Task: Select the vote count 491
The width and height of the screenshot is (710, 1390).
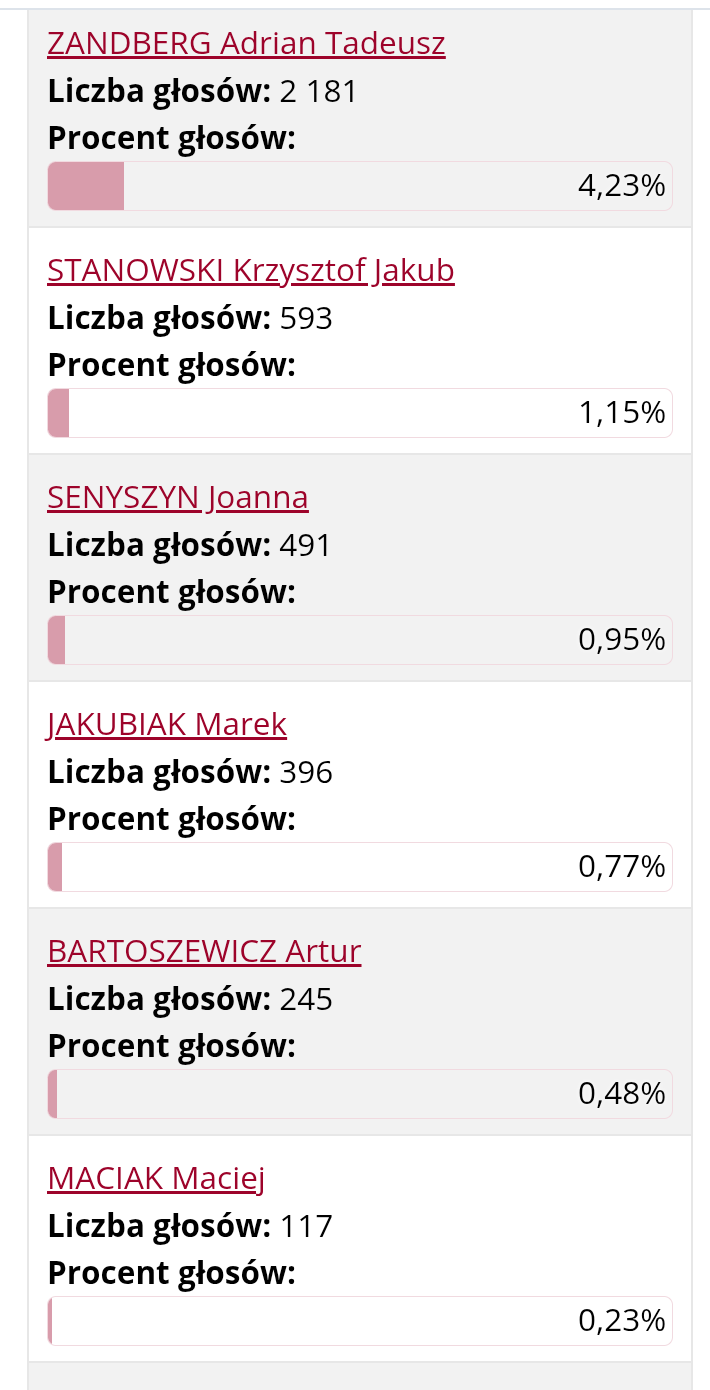Action: click(x=305, y=546)
